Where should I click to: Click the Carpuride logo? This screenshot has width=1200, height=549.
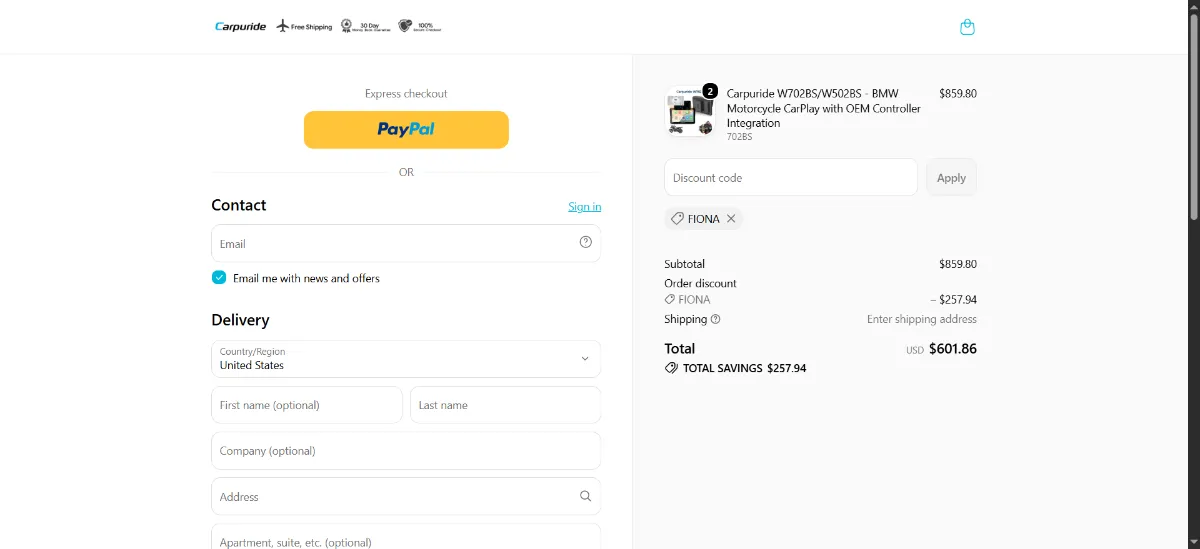point(240,27)
